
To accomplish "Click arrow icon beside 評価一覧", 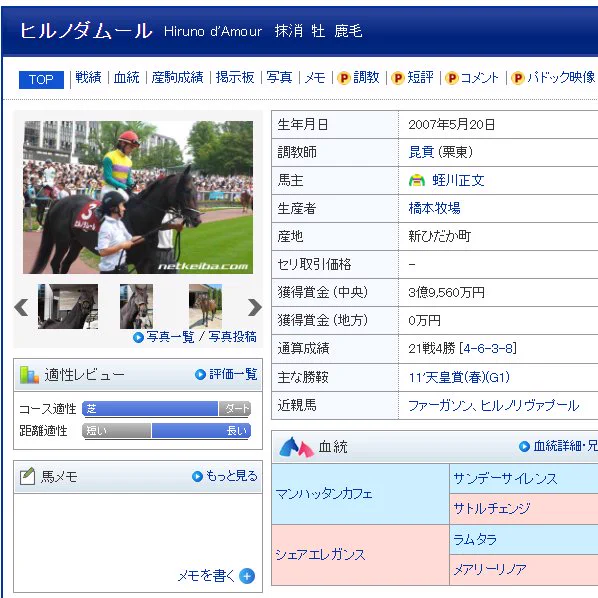I will [x=200, y=375].
